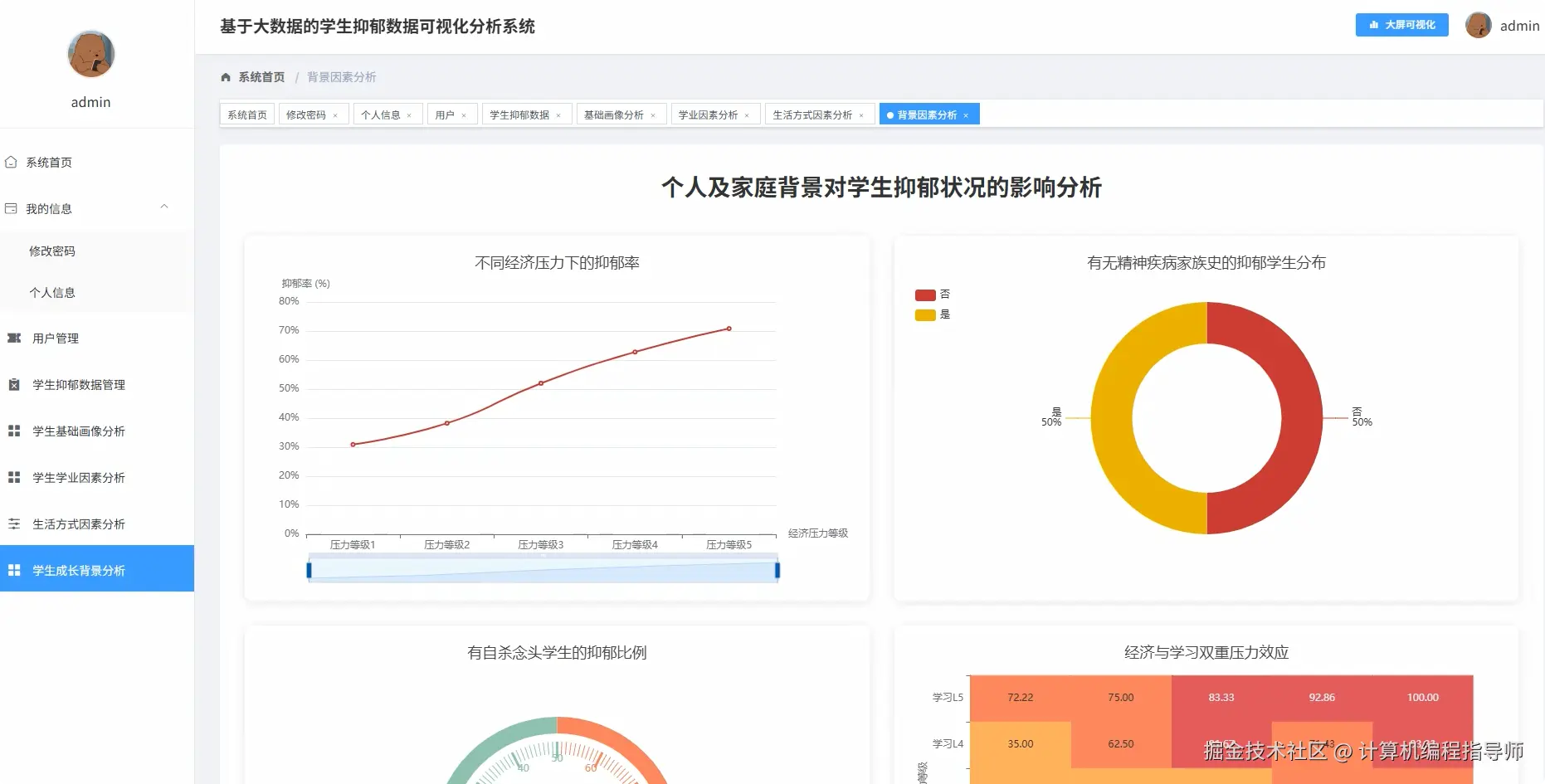Click the bear avatar in sidebar
1545x784 pixels.
pos(90,54)
